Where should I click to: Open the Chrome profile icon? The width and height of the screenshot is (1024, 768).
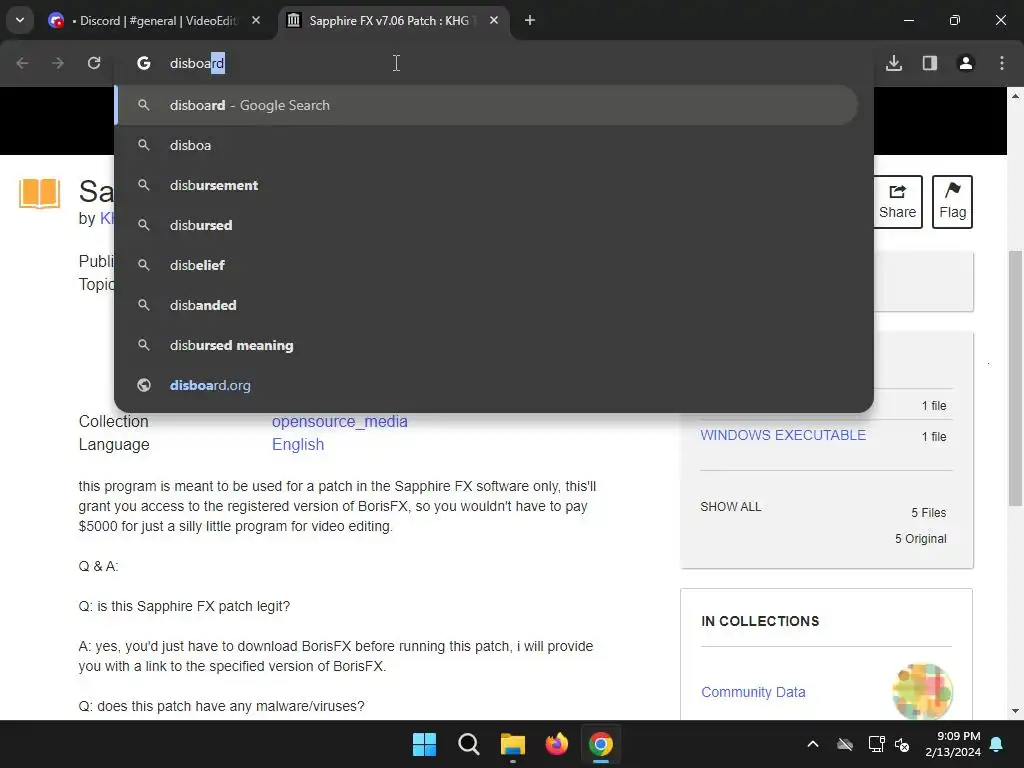[x=966, y=63]
